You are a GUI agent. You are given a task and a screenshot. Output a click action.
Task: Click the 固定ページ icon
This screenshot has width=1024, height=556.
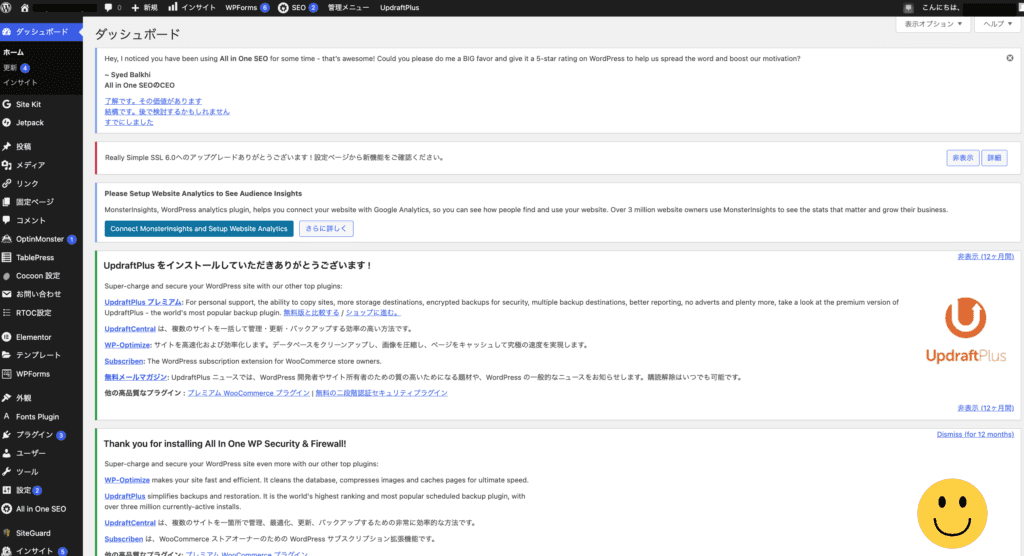pos(7,202)
